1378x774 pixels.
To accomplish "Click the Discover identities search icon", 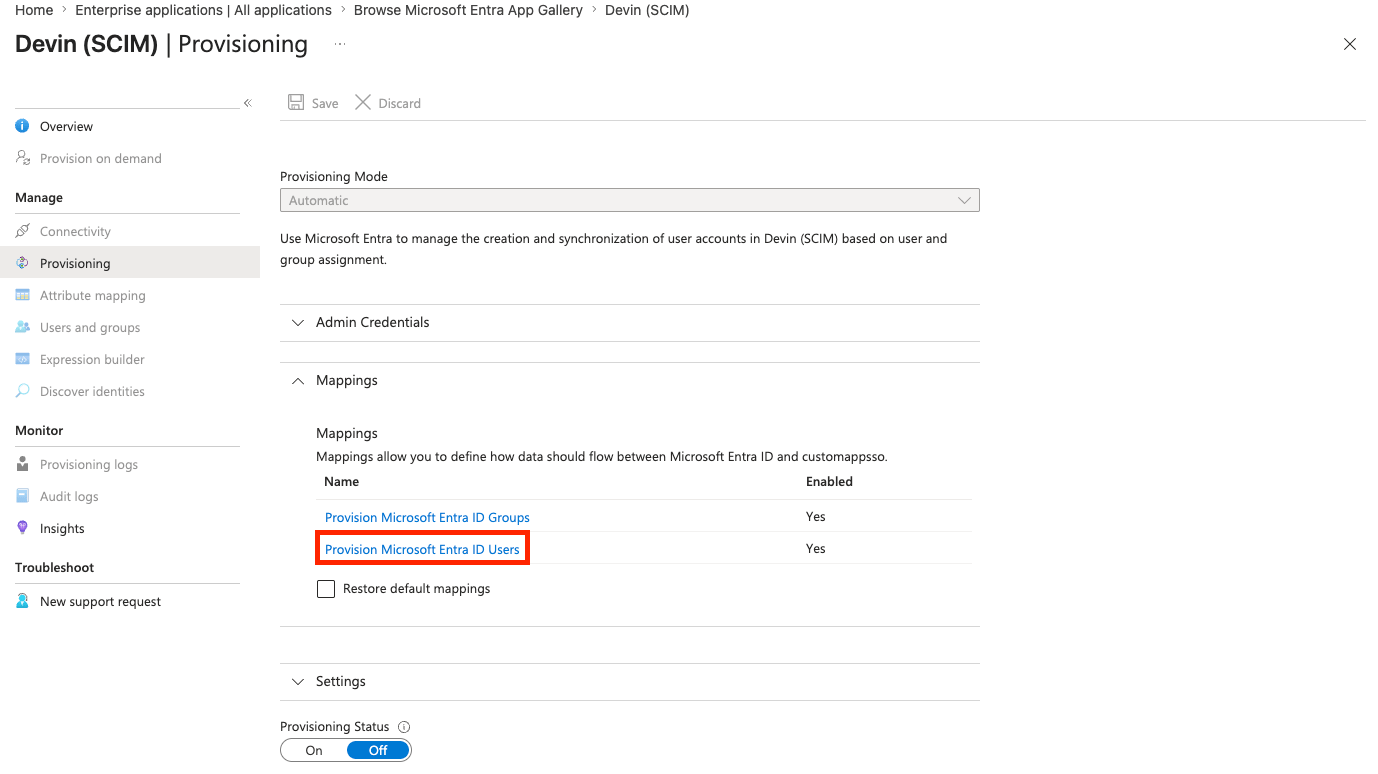I will pos(23,391).
